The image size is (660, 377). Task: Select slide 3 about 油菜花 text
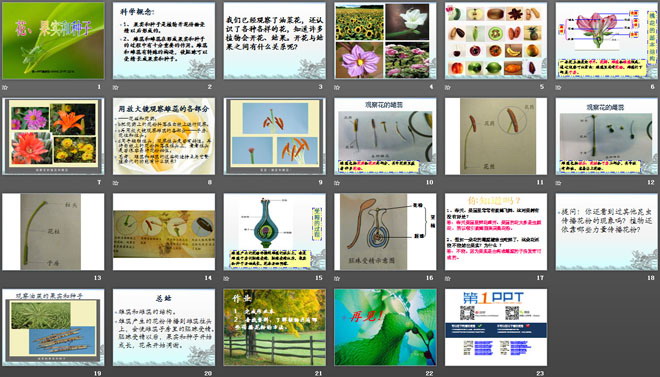click(274, 41)
